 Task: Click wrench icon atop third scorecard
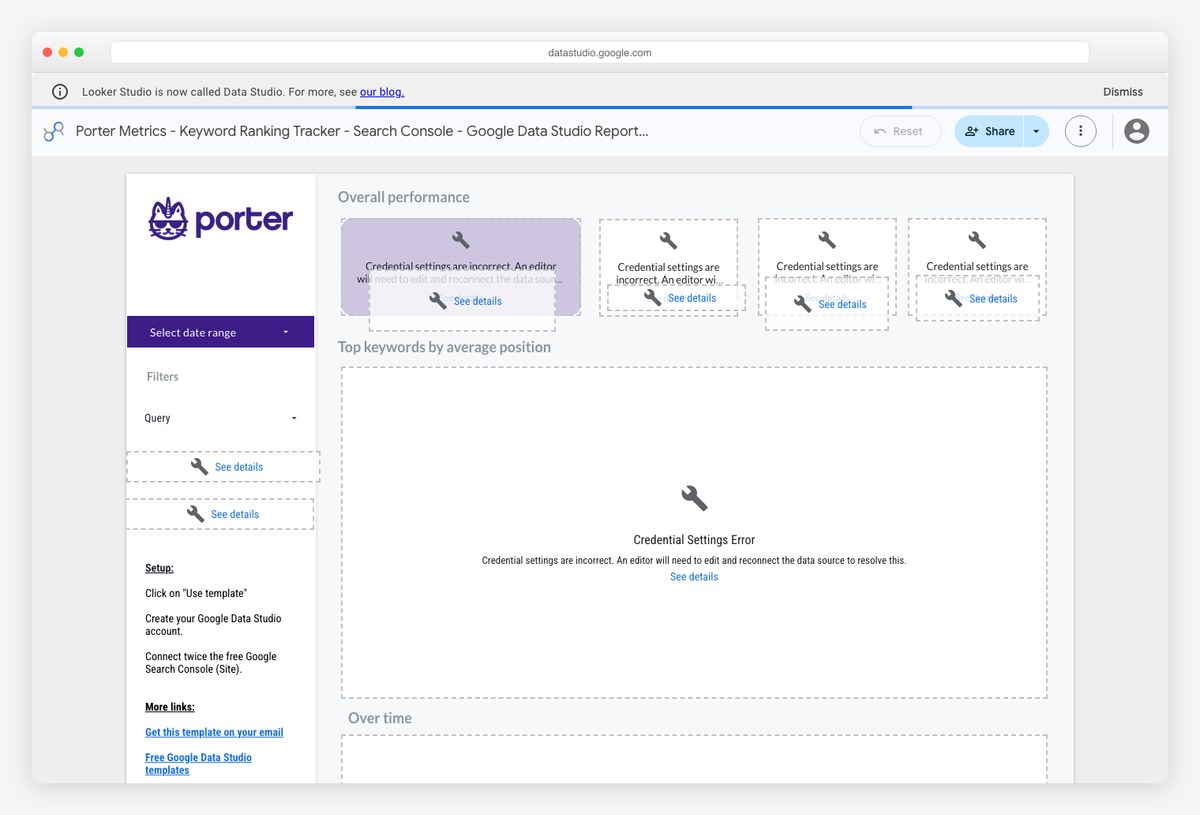[x=827, y=240]
